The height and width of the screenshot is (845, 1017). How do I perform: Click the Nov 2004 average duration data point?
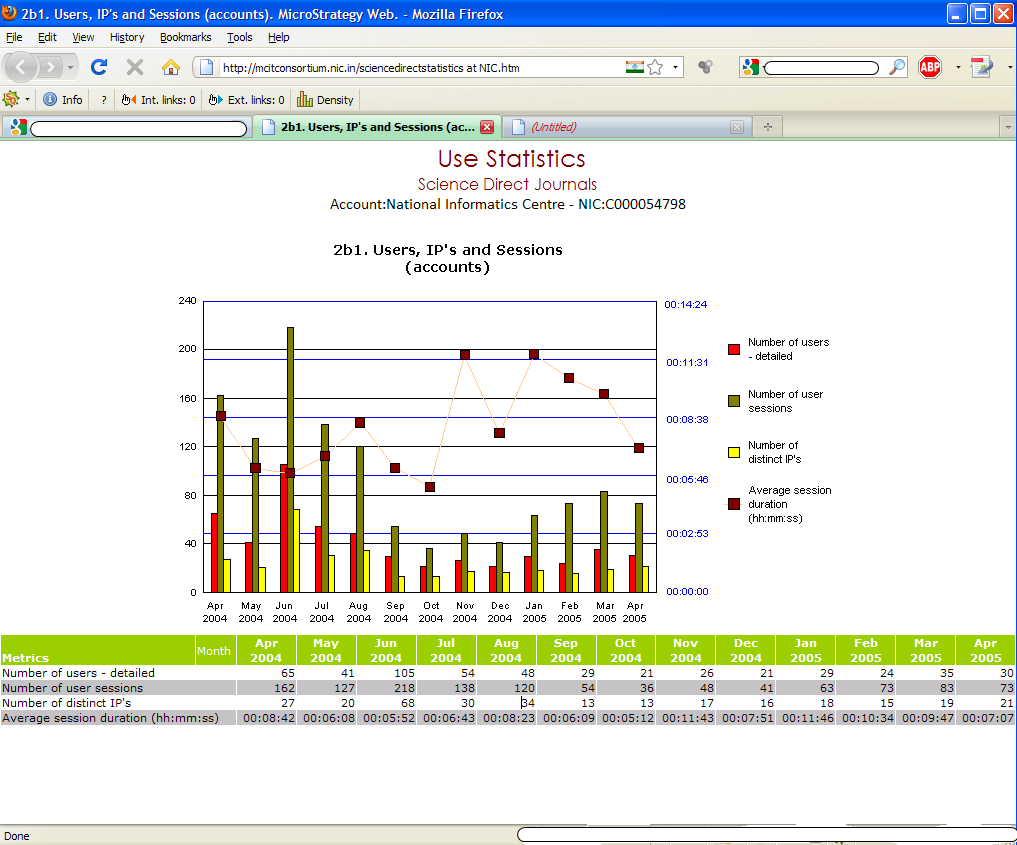(465, 355)
